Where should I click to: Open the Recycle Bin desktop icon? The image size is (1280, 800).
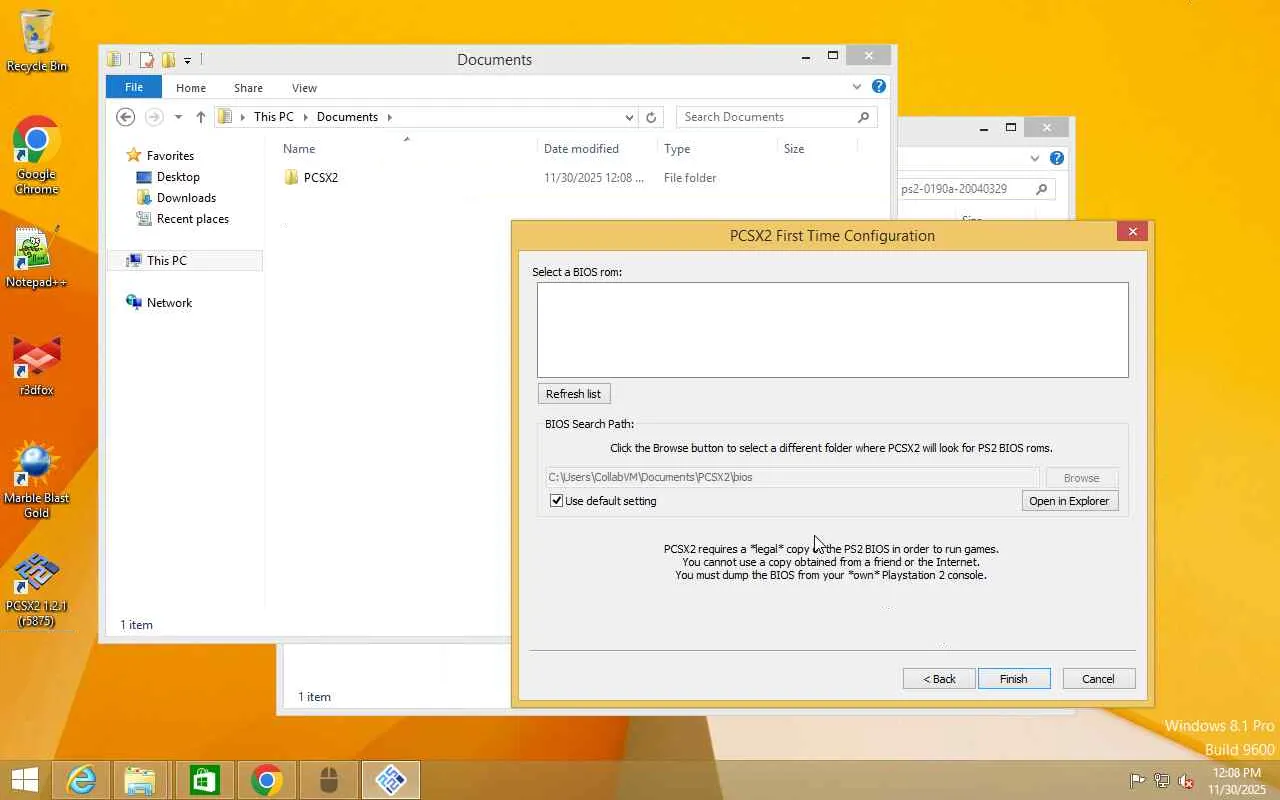point(37,40)
